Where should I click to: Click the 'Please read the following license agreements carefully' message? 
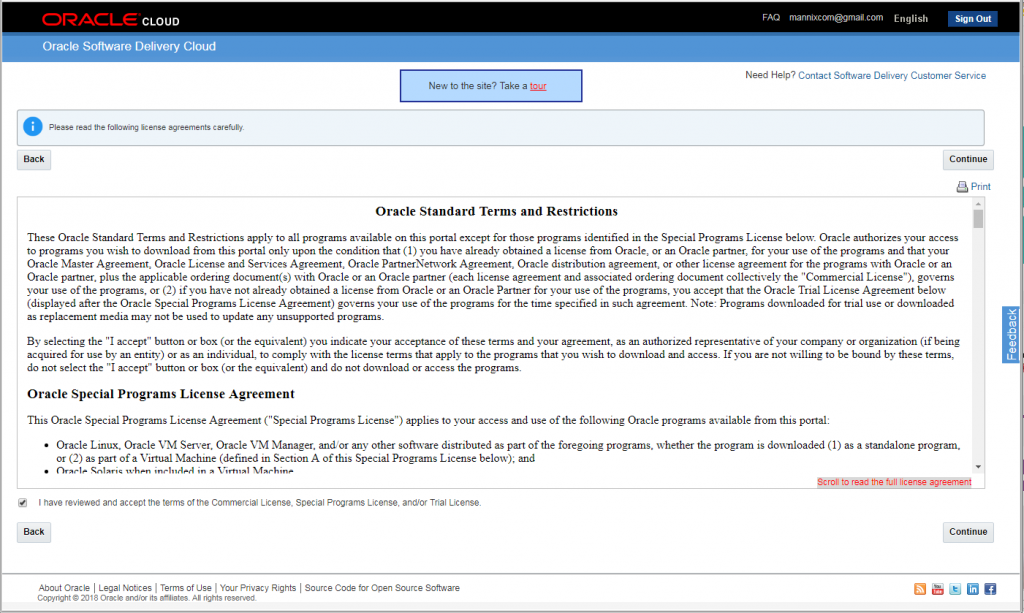(146, 127)
